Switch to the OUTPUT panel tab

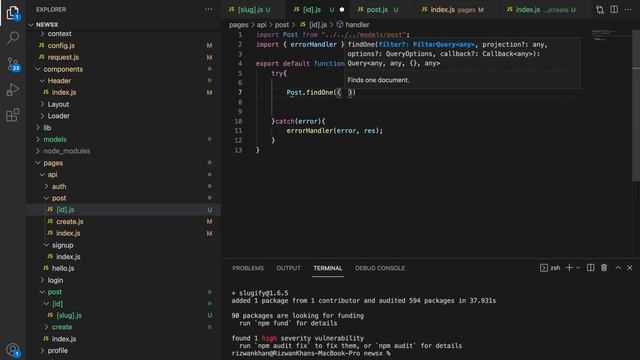click(288, 268)
